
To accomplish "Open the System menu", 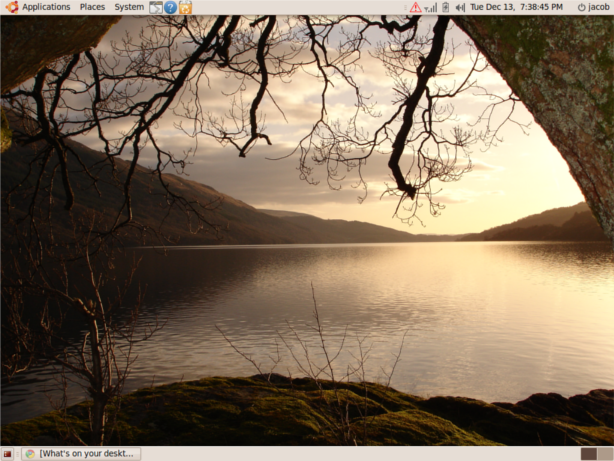I will (129, 7).
